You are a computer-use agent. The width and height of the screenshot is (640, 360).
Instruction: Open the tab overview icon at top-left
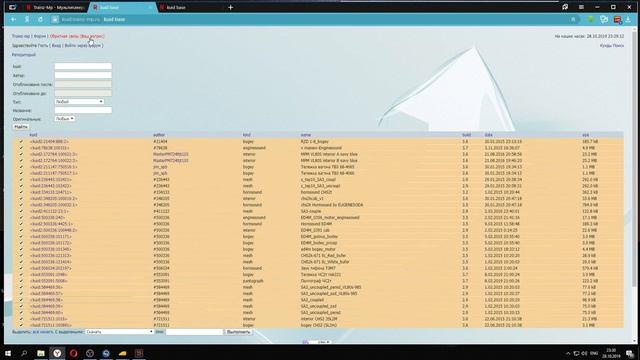click(12, 7)
